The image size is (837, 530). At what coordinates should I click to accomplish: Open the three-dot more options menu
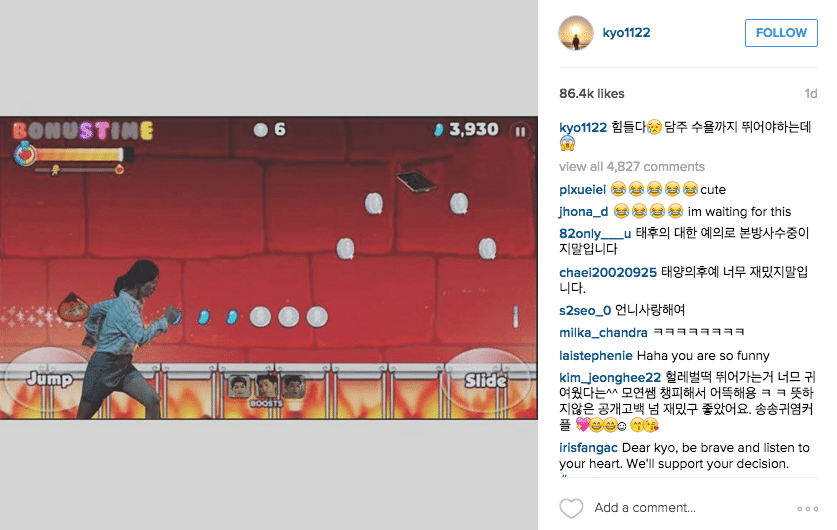point(808,509)
